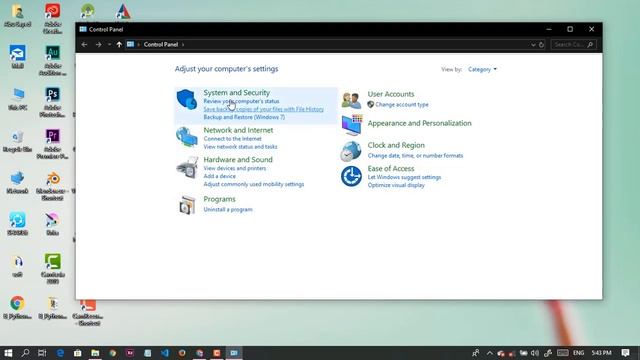
Task: Click Backup and Restore (Windows 7)
Action: (x=244, y=117)
